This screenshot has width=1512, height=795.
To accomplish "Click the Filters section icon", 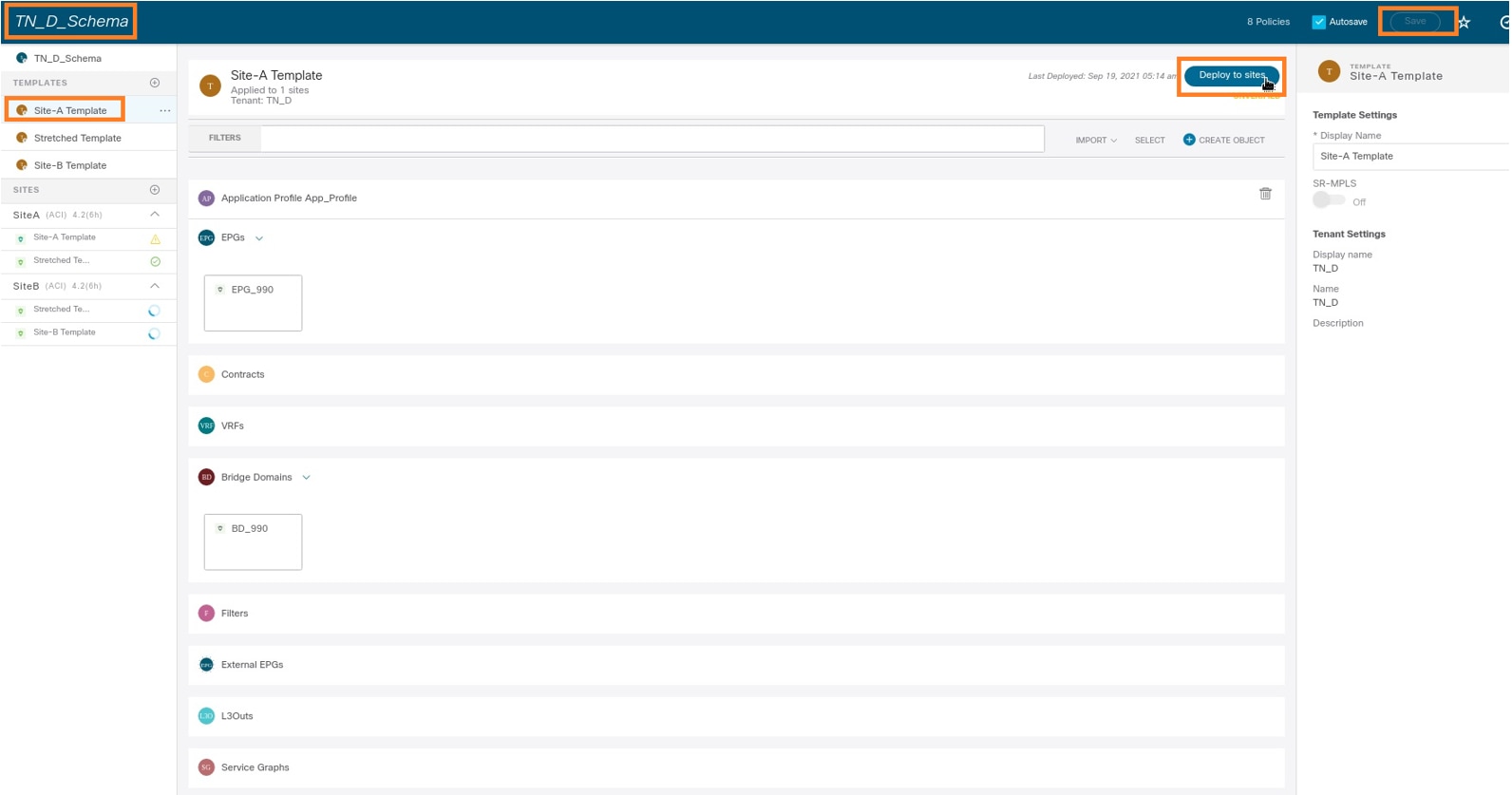I will coord(206,614).
